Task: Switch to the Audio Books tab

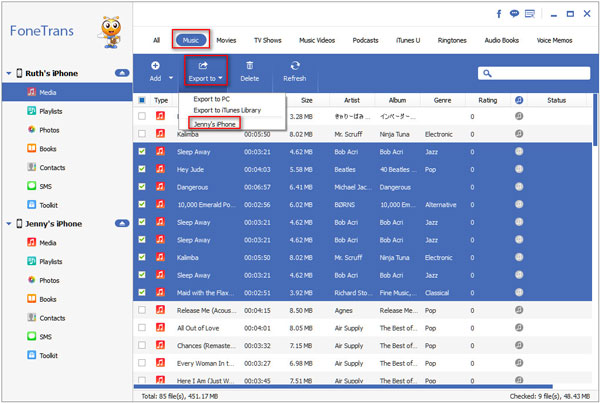Action: click(502, 40)
